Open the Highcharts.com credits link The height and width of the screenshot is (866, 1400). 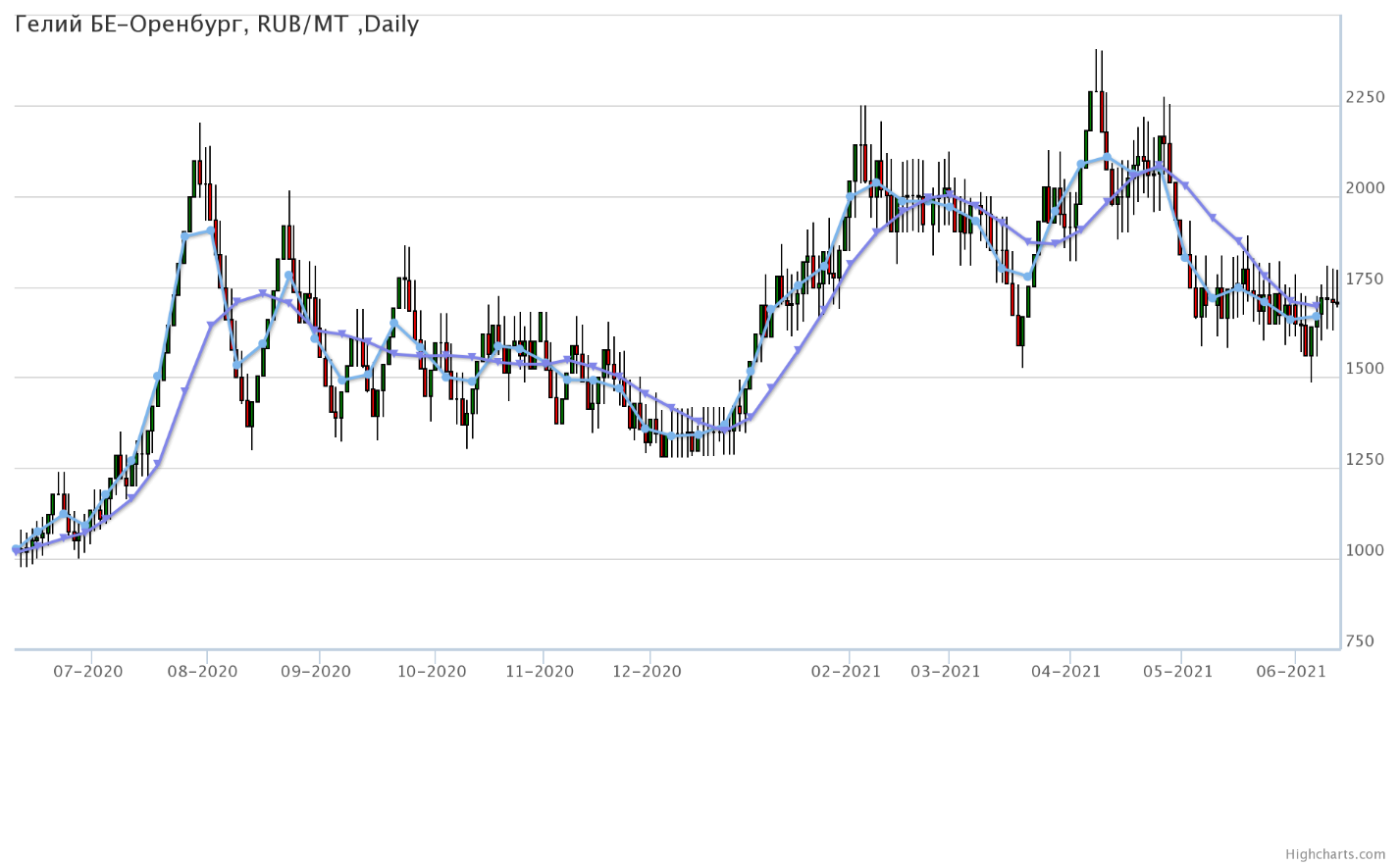point(1349,855)
